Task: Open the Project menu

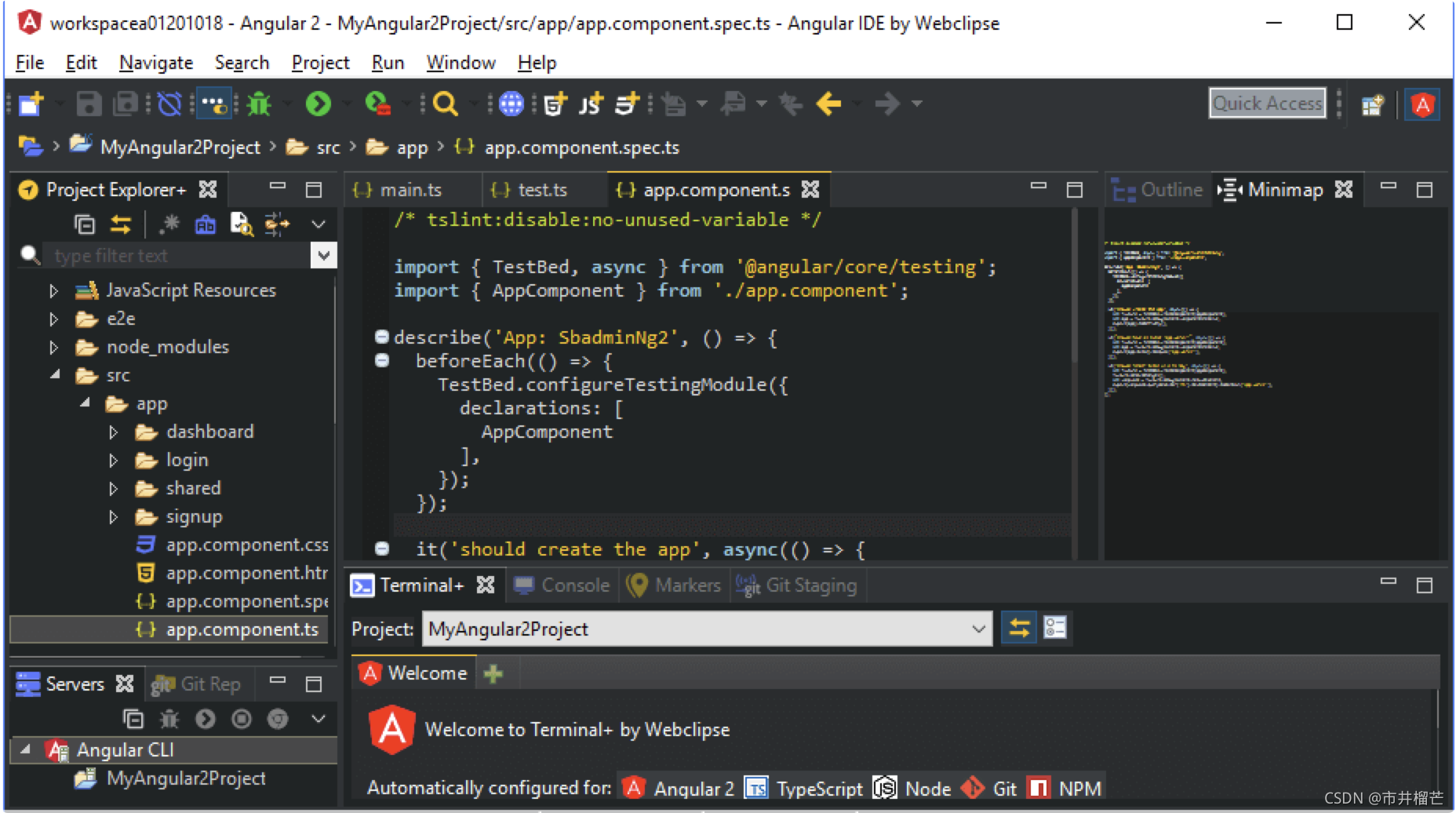Action: [320, 63]
